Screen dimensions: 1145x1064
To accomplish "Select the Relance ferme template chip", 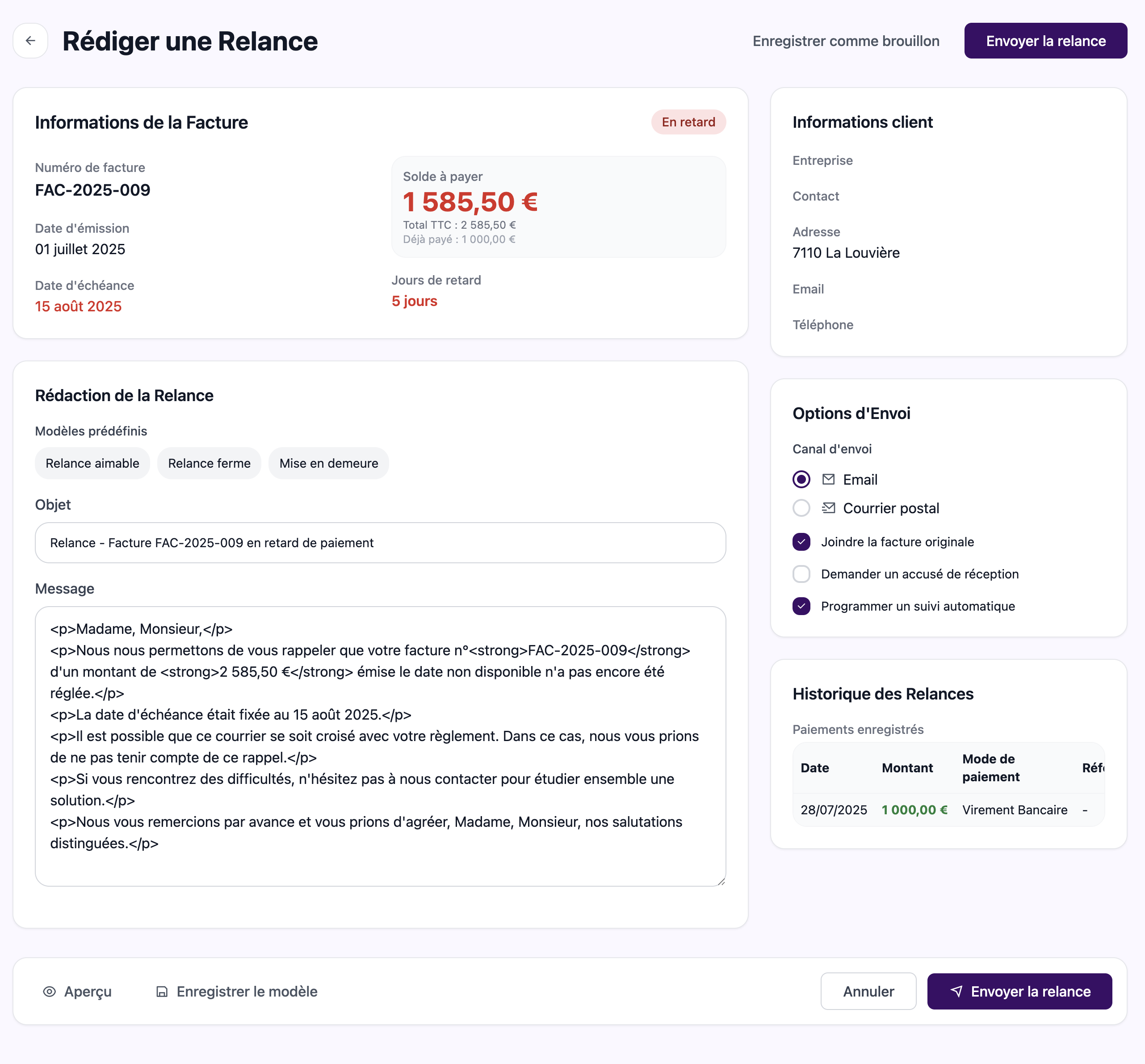I will (x=209, y=463).
